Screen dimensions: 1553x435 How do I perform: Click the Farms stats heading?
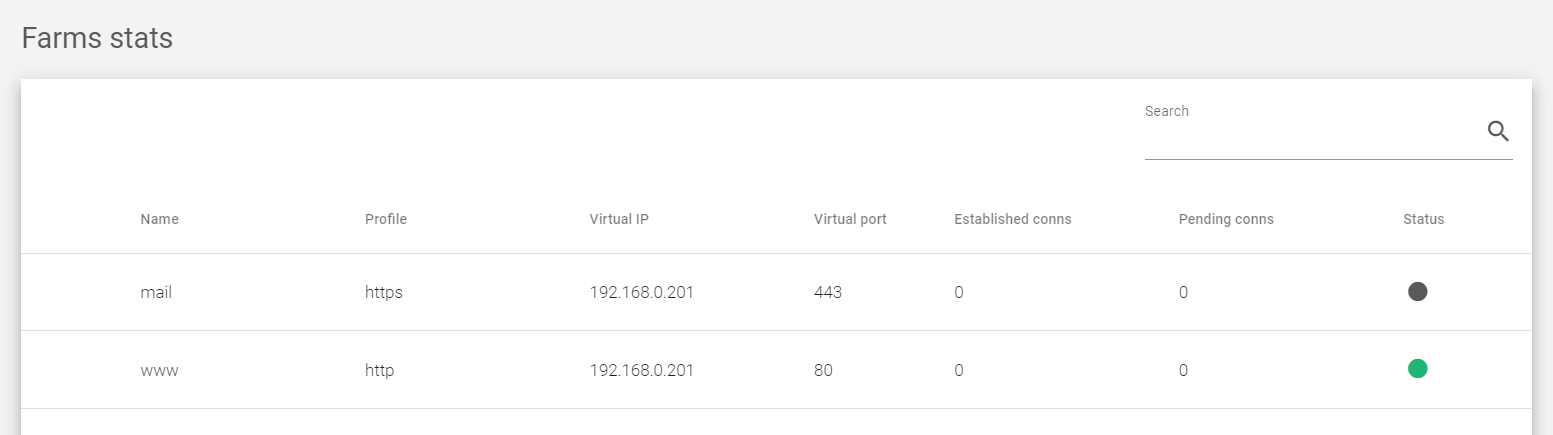tap(97, 38)
